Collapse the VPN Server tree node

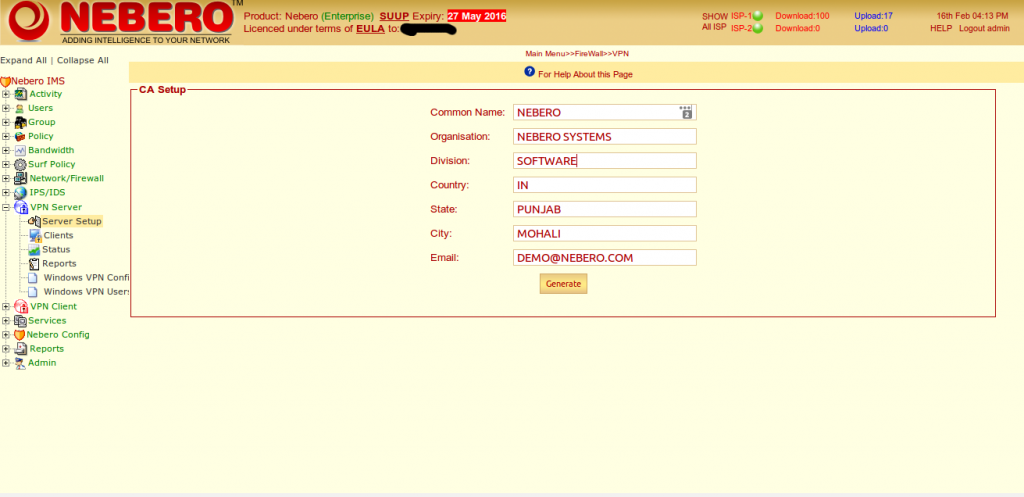point(6,207)
